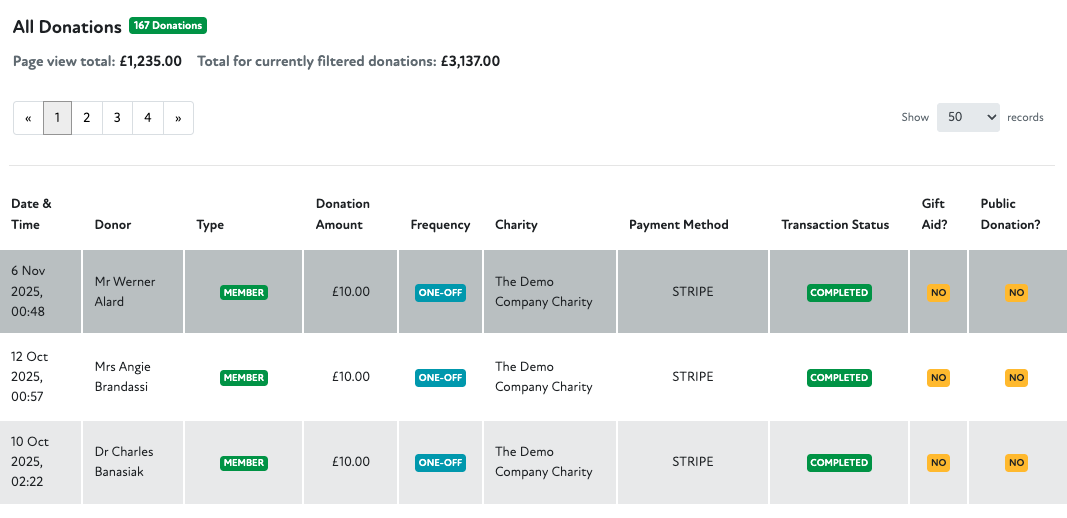Image resolution: width=1067 pixels, height=518 pixels.
Task: Go to the next page using » arrow
Action: 178,118
